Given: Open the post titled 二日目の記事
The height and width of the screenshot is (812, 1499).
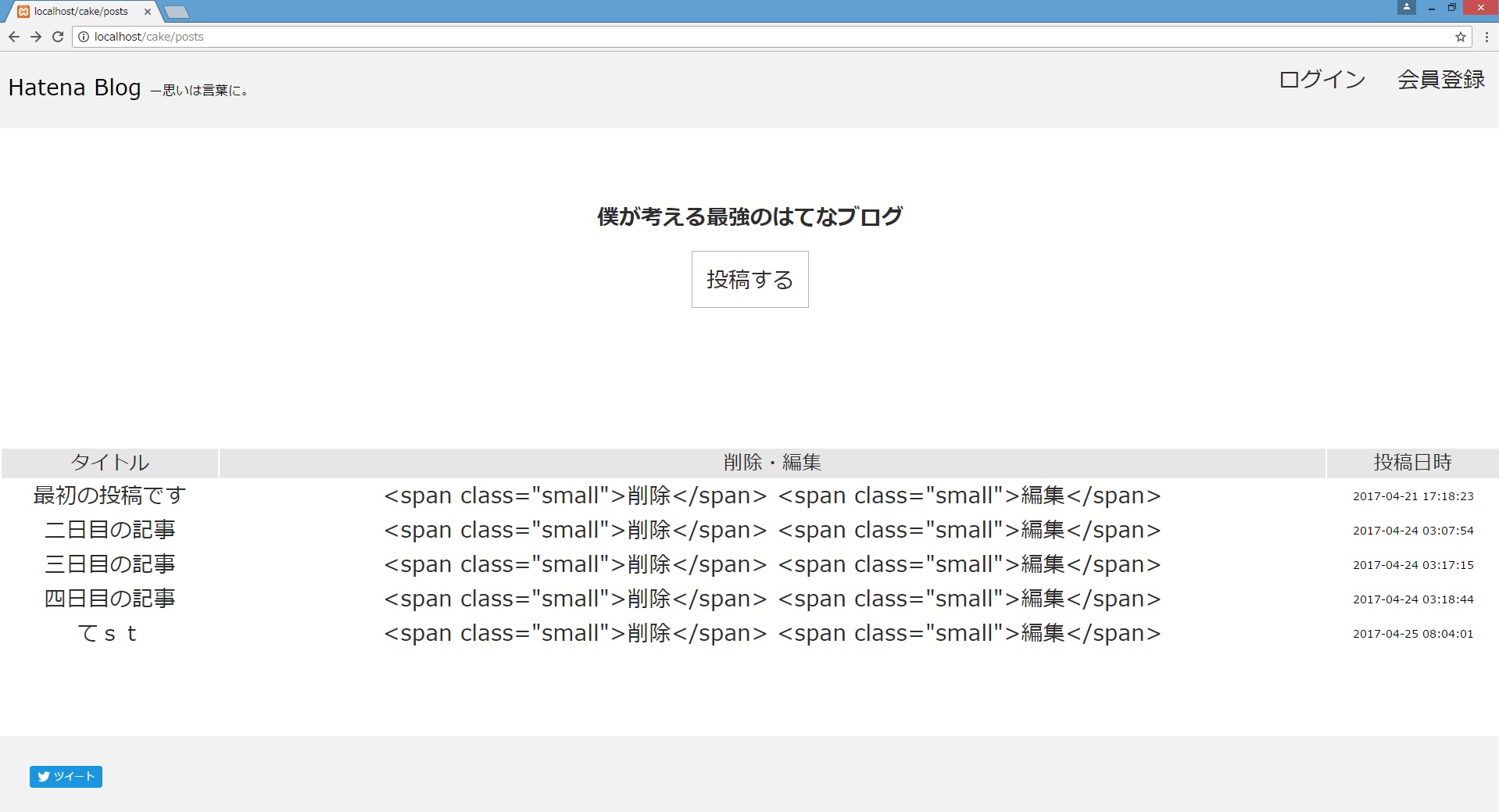Looking at the screenshot, I should 109,530.
